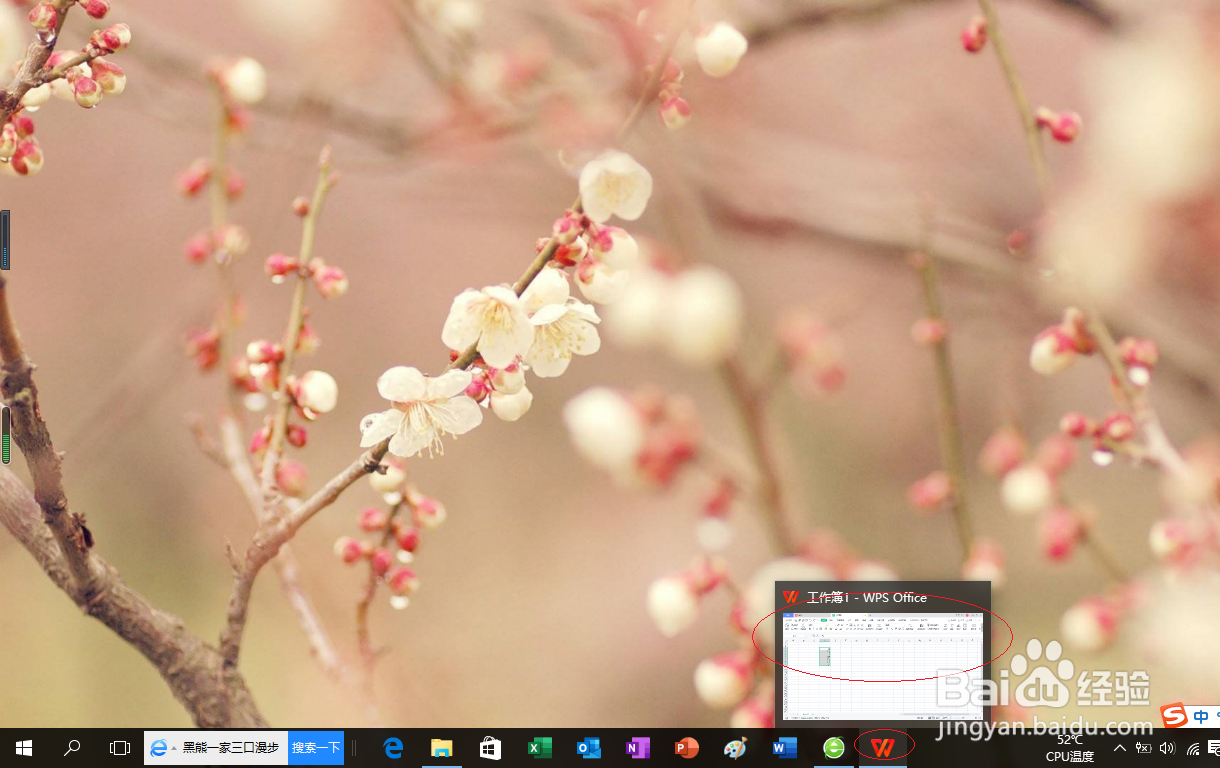Open the Start menu
Viewport: 1220px width, 768px height.
click(22, 748)
